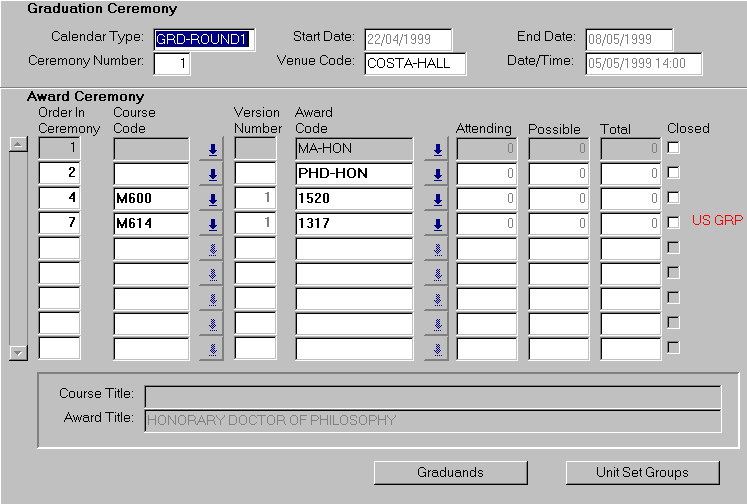This screenshot has height=504, width=747.
Task: Open course code lookup for M600 row
Action: 211,199
